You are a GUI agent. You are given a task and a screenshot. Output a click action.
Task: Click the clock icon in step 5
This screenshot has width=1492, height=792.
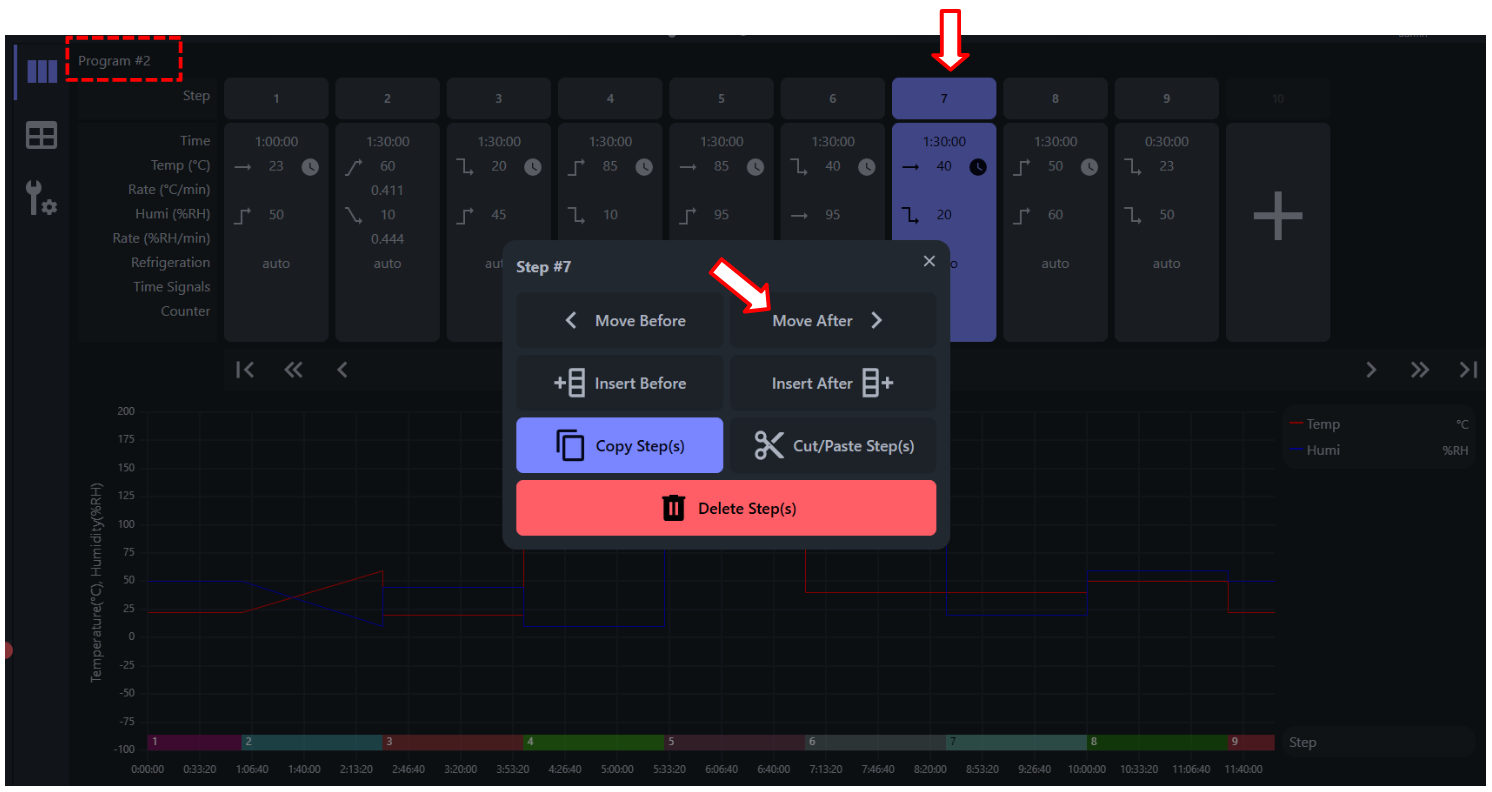pos(755,167)
